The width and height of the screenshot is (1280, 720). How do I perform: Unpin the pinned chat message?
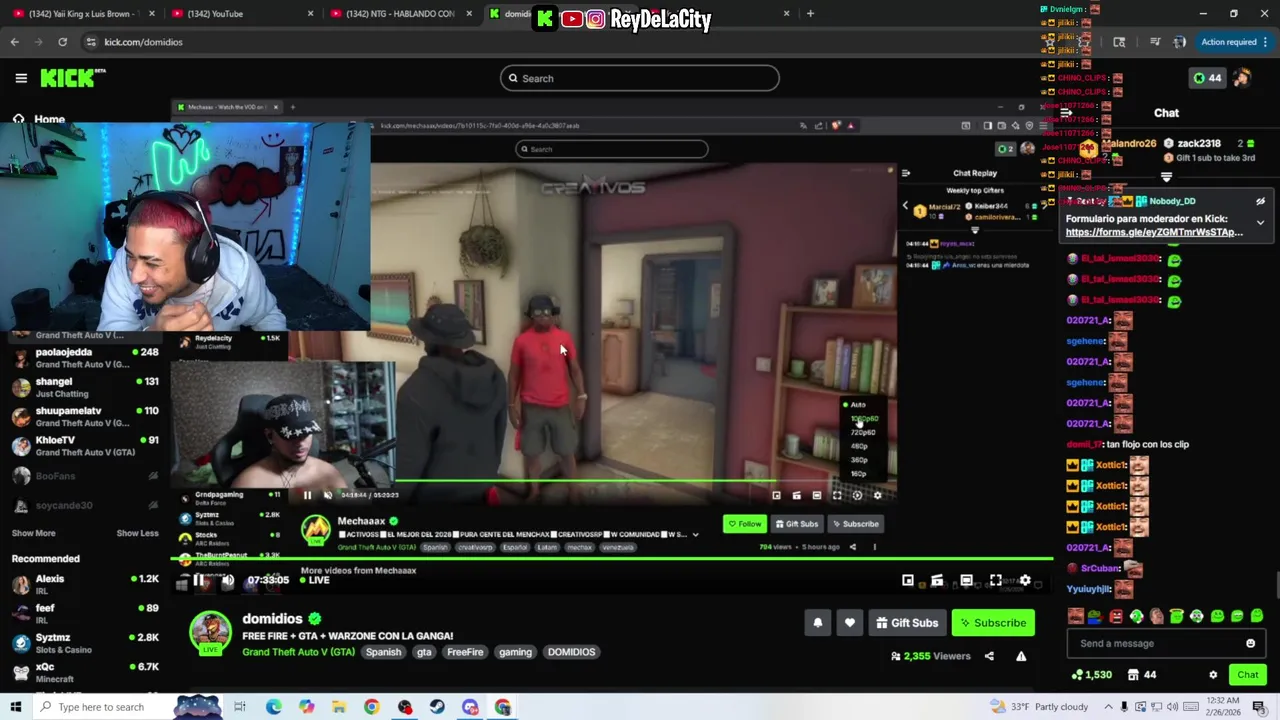[x=1260, y=201]
